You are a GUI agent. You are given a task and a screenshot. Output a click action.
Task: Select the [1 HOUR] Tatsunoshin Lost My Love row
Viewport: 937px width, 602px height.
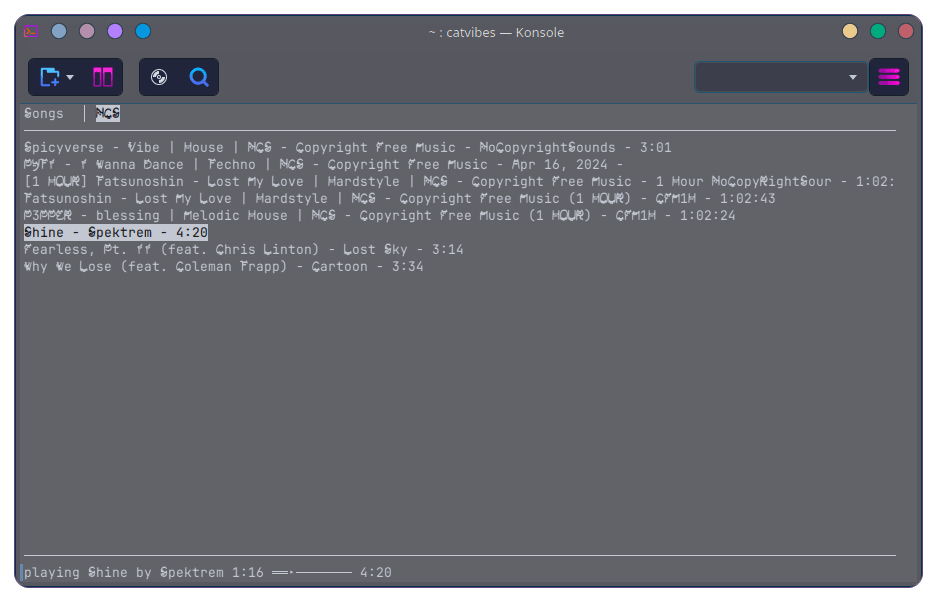pos(460,181)
